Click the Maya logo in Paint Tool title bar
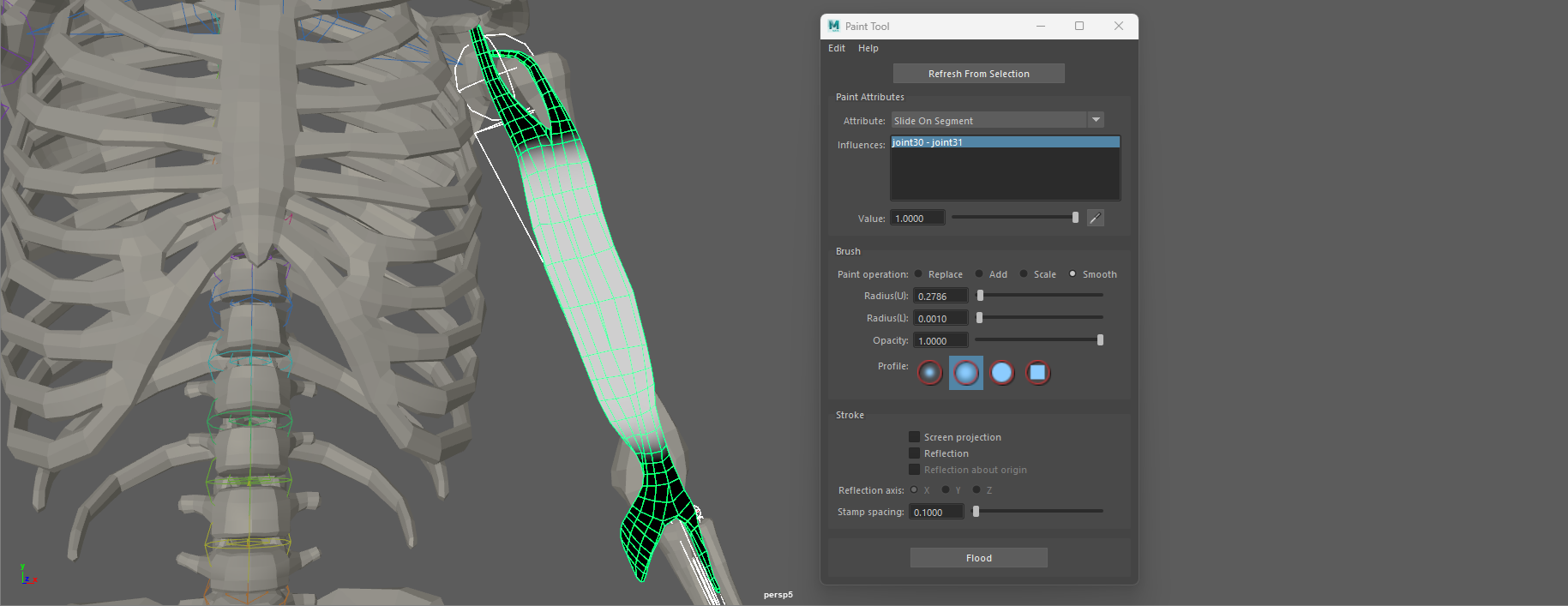Screen dimensions: 1568x606 click(x=833, y=26)
